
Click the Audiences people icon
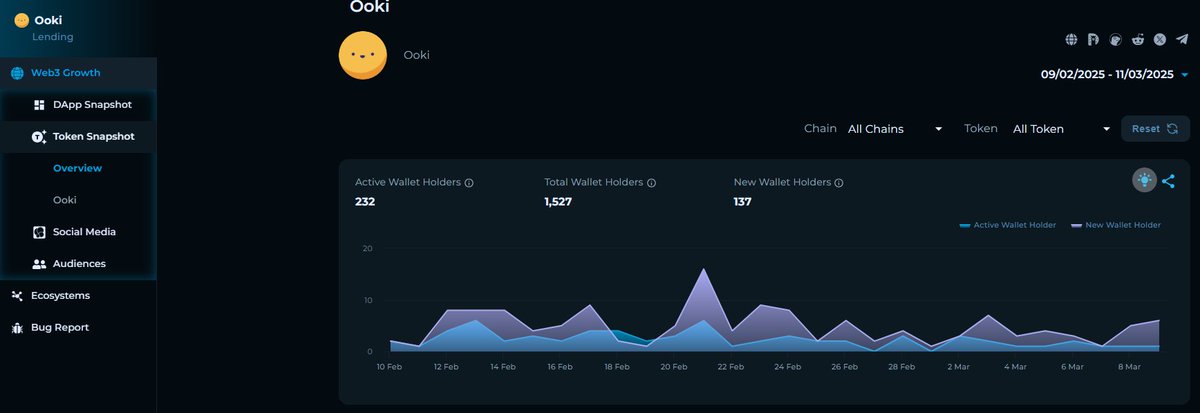39,264
